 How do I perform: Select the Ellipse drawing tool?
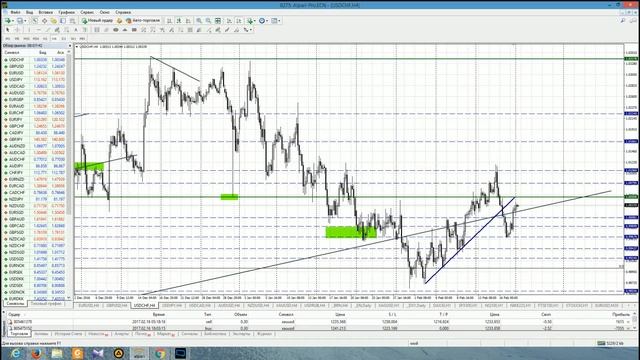[x=116, y=30]
